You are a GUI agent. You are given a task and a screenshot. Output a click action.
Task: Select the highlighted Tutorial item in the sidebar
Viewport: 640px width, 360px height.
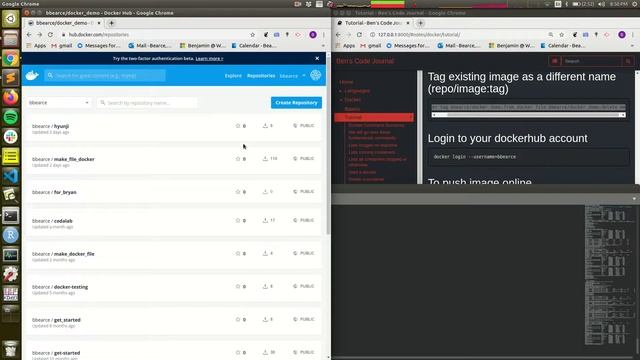pyautogui.click(x=373, y=117)
